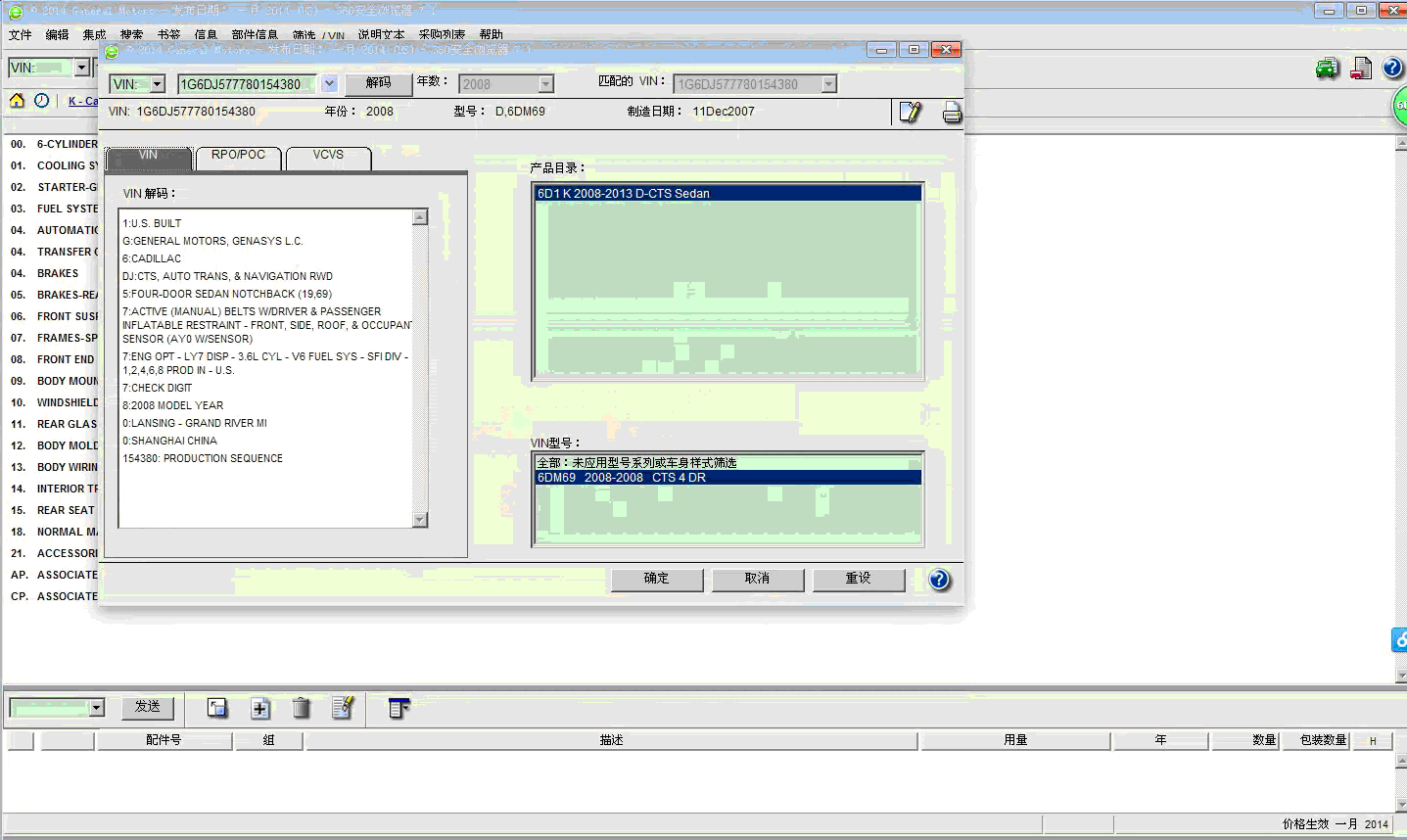This screenshot has height=840, width=1407.
Task: Click the edit list notes icon
Action: pos(342,707)
